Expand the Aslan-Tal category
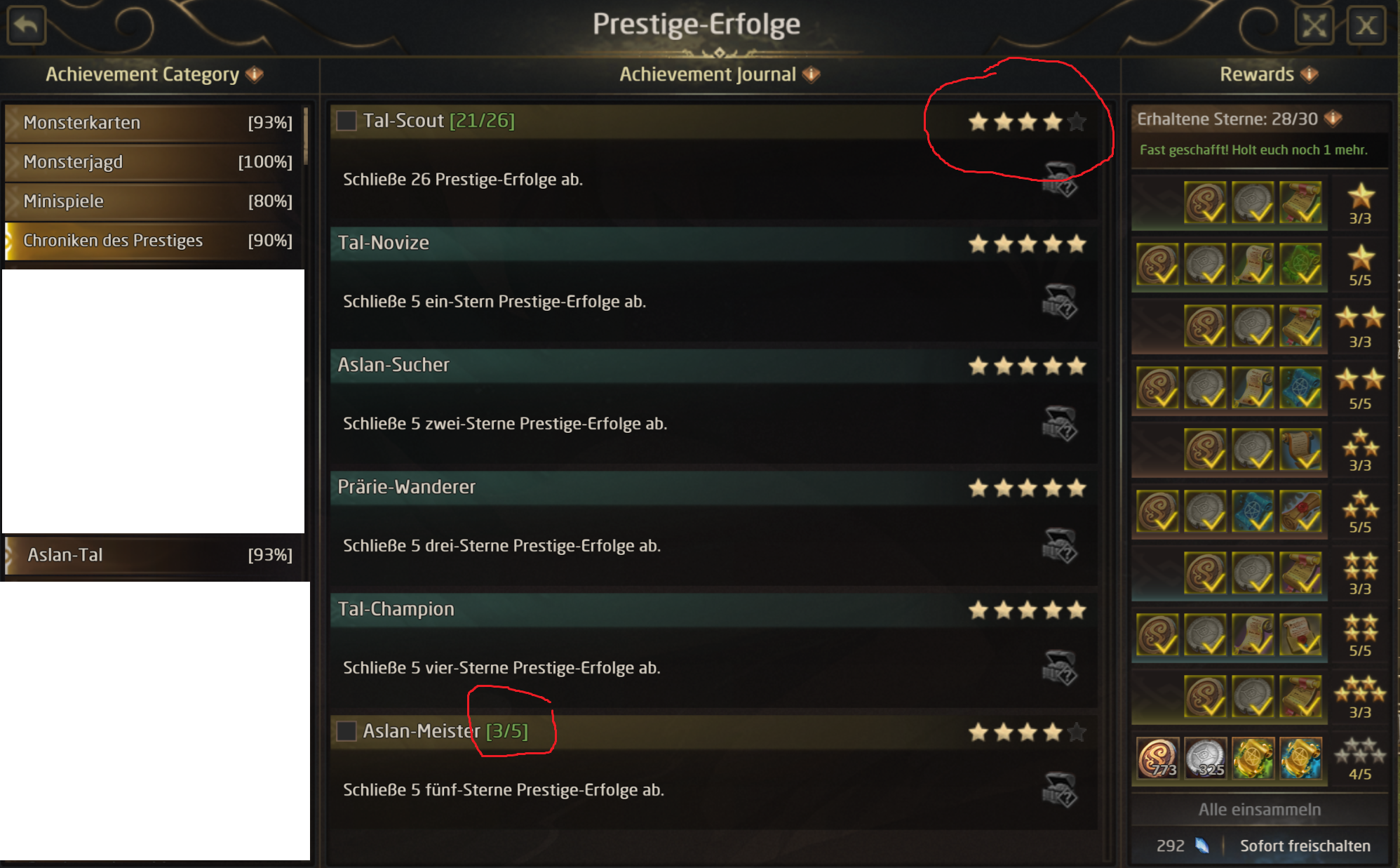 [154, 555]
